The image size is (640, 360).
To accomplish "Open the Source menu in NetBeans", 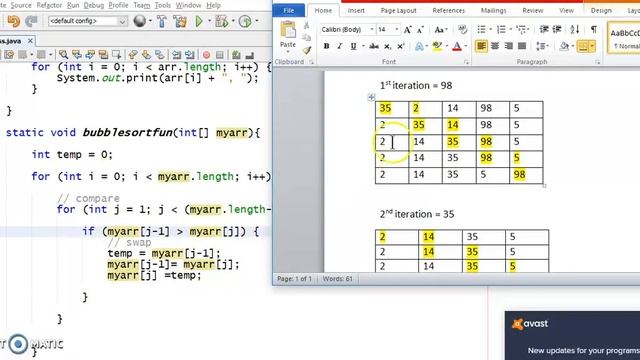I will 21,5.
